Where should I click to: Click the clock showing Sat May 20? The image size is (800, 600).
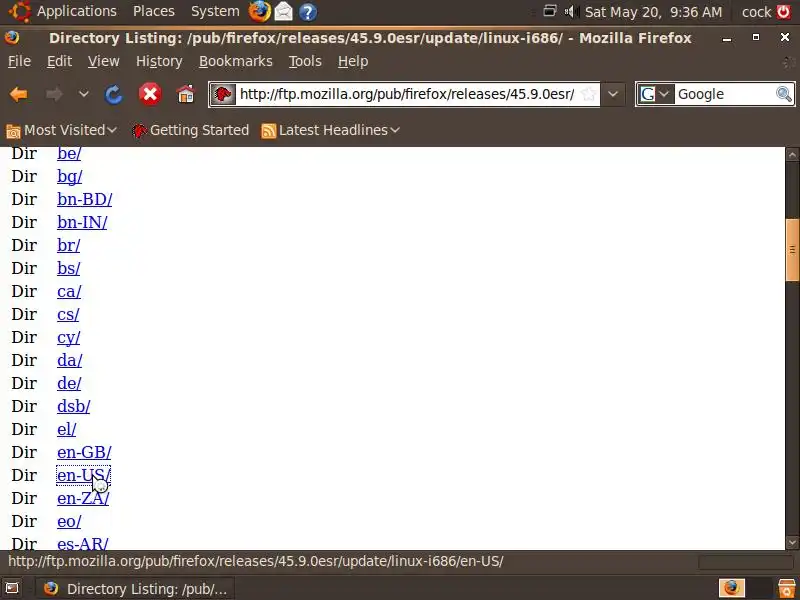[653, 11]
